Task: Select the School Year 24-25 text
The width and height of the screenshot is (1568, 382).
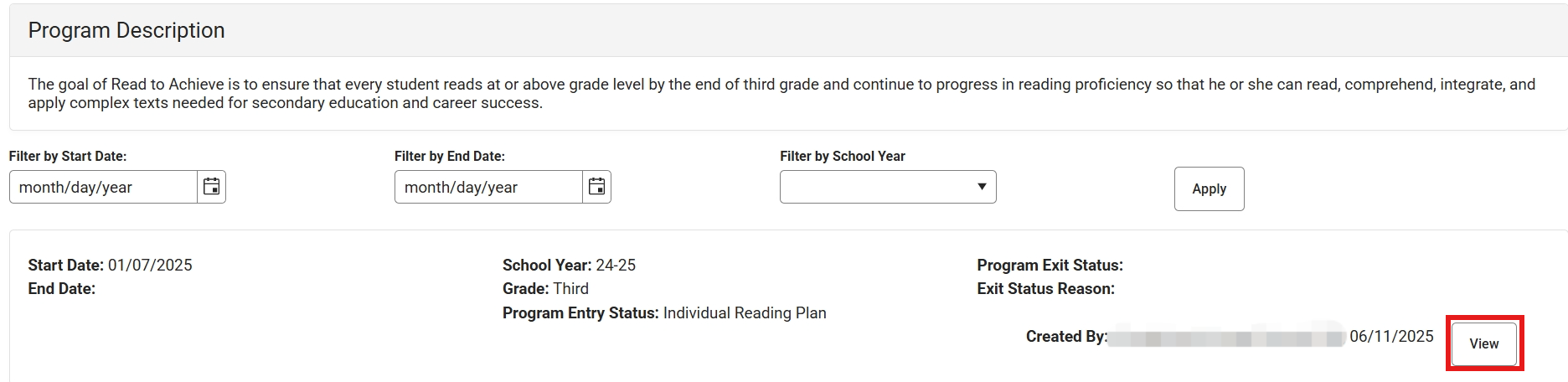Action: (569, 266)
